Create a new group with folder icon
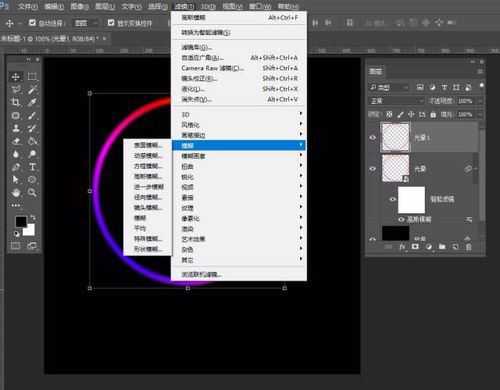 [442, 247]
